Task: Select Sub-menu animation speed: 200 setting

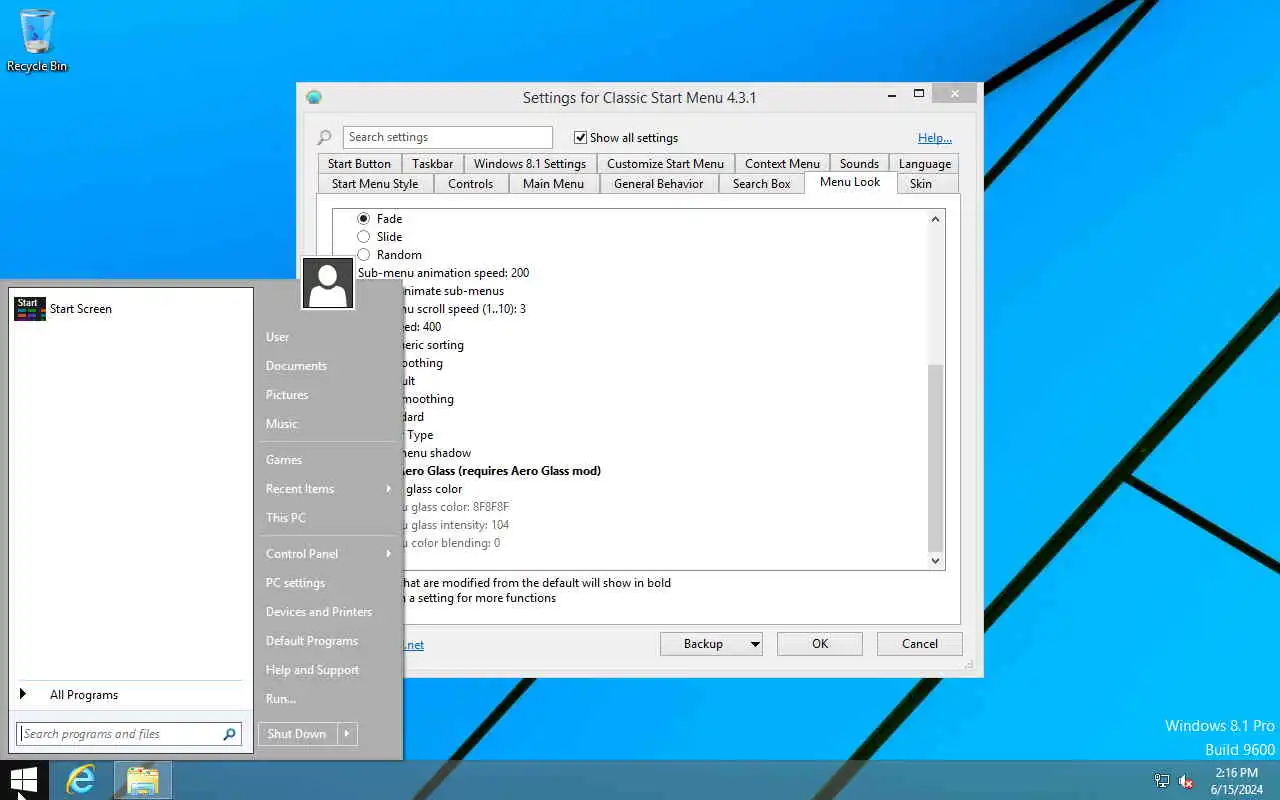Action: tap(443, 273)
